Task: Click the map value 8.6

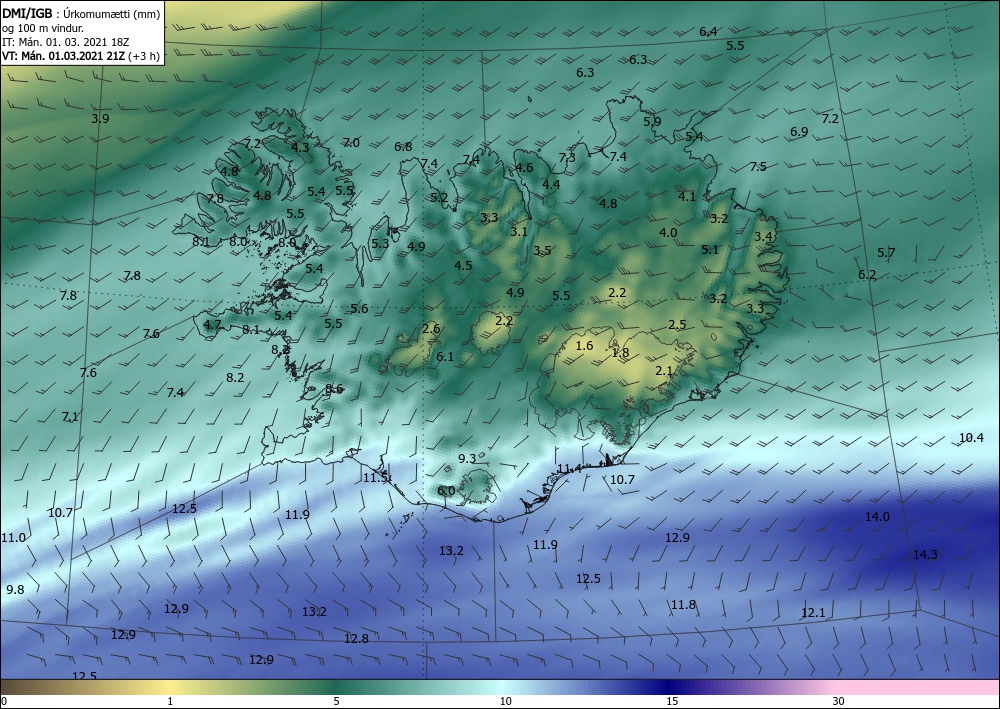Action: pyautogui.click(x=334, y=389)
